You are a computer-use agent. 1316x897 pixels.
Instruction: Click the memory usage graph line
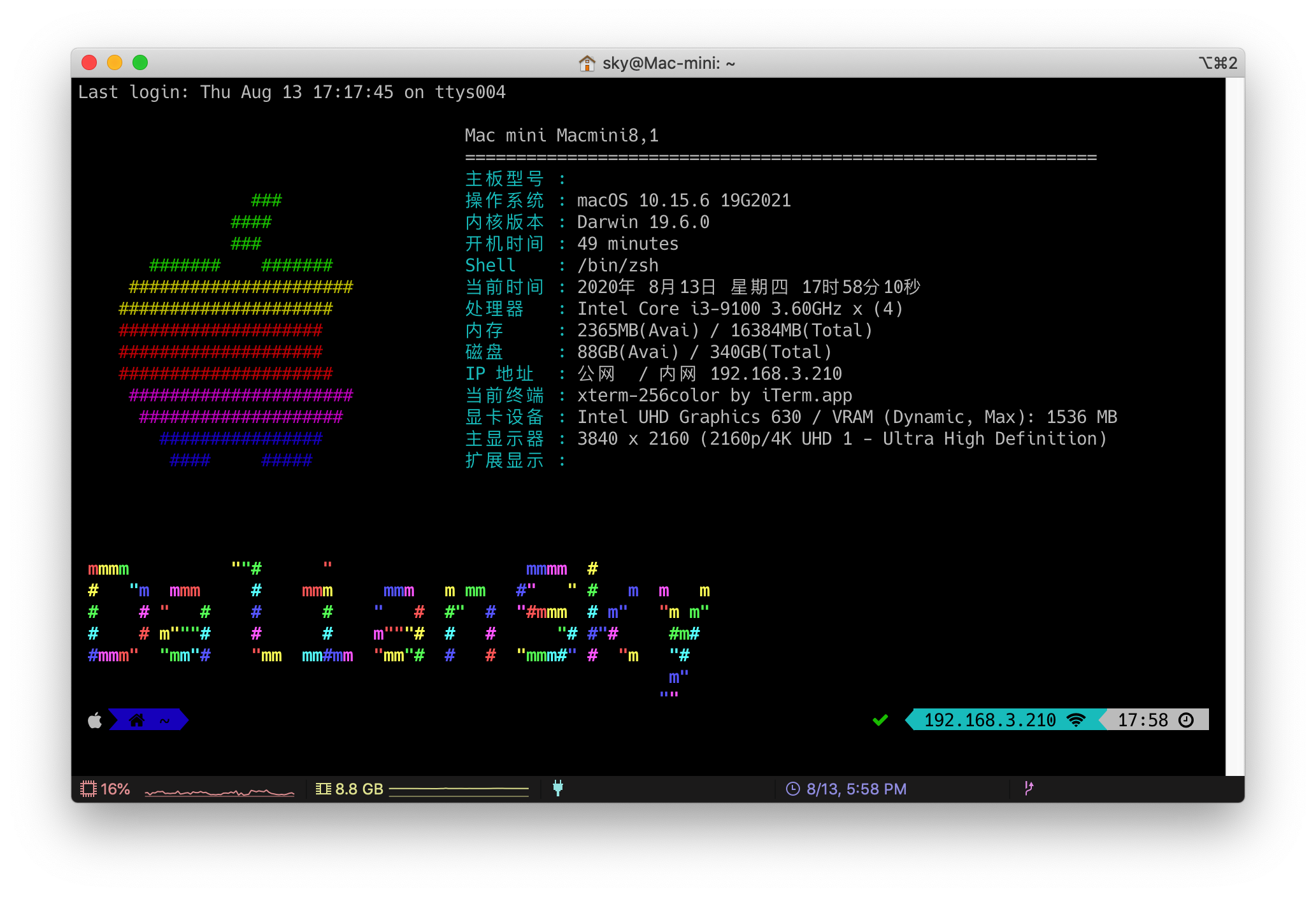(459, 791)
